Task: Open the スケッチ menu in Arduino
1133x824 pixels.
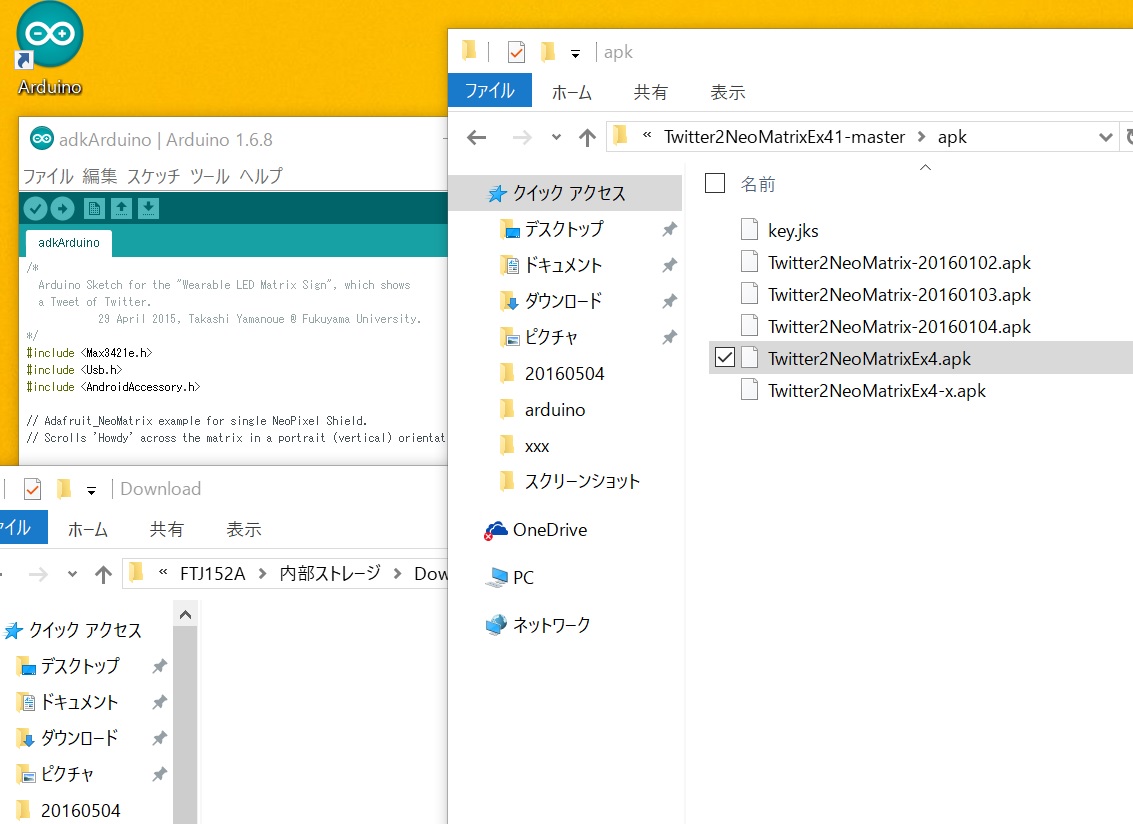Action: [153, 176]
